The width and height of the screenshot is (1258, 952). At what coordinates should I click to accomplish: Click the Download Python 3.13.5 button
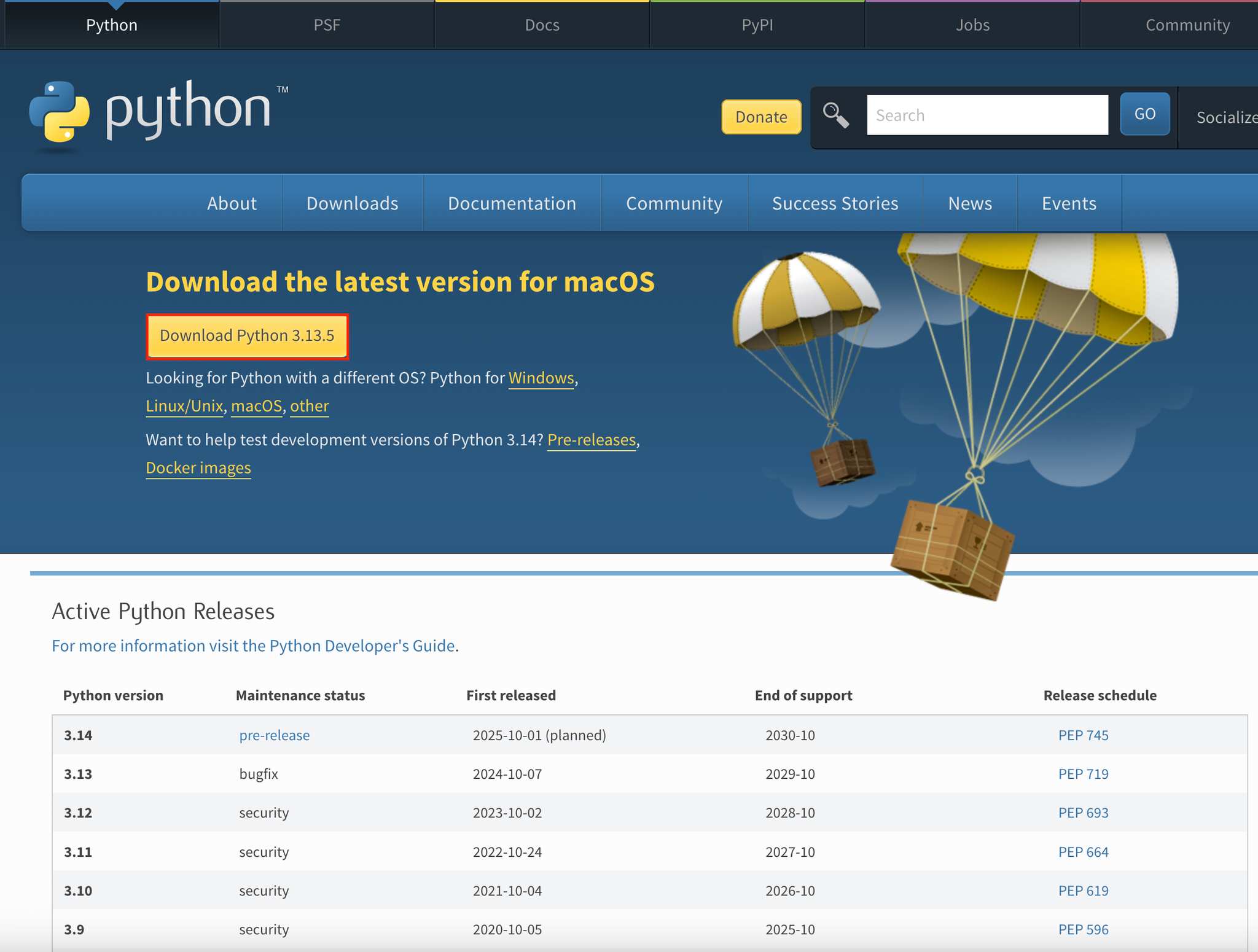247,336
